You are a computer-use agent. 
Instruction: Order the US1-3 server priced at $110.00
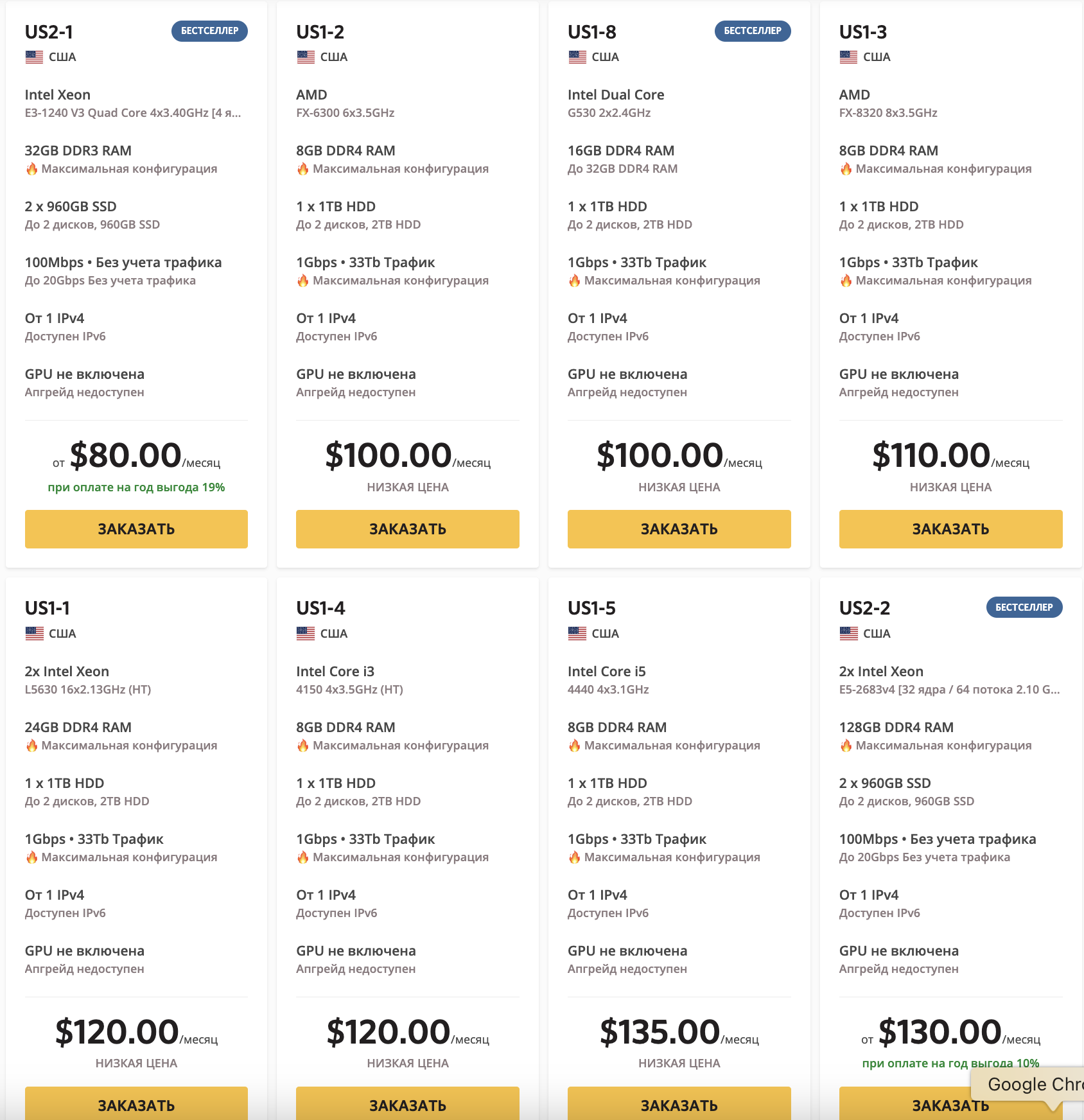951,529
